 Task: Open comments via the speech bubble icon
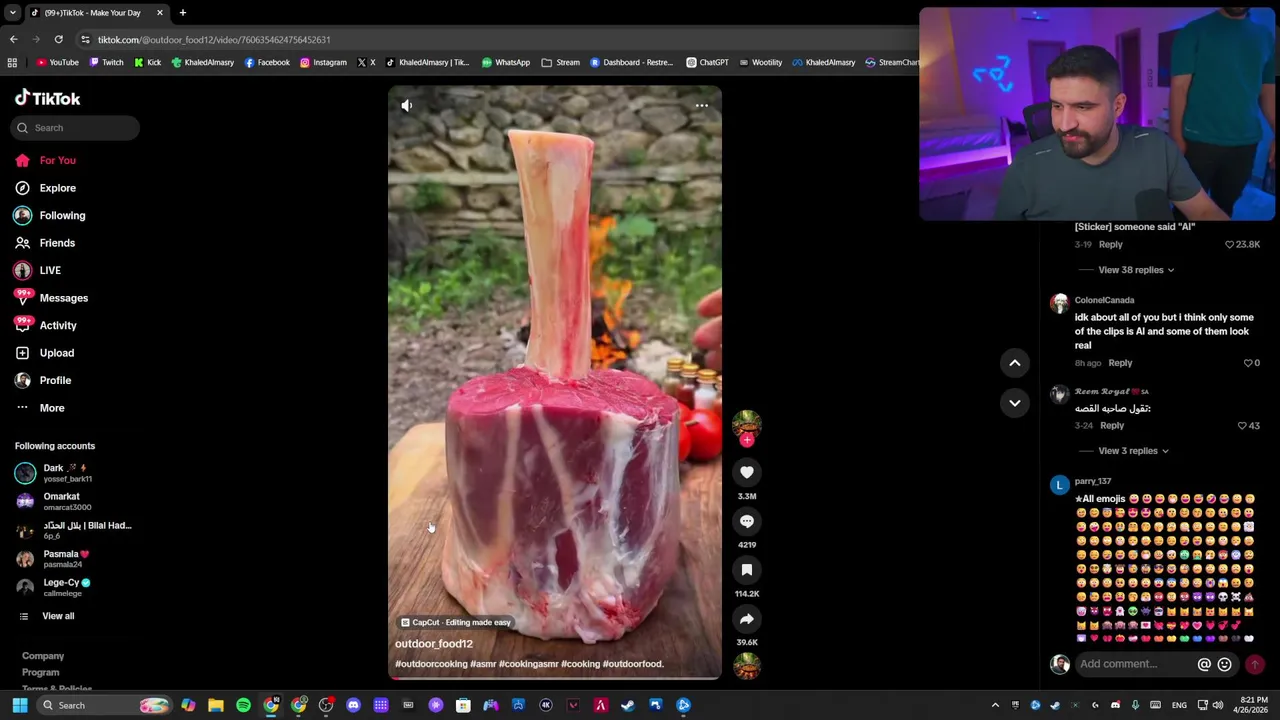pyautogui.click(x=747, y=521)
